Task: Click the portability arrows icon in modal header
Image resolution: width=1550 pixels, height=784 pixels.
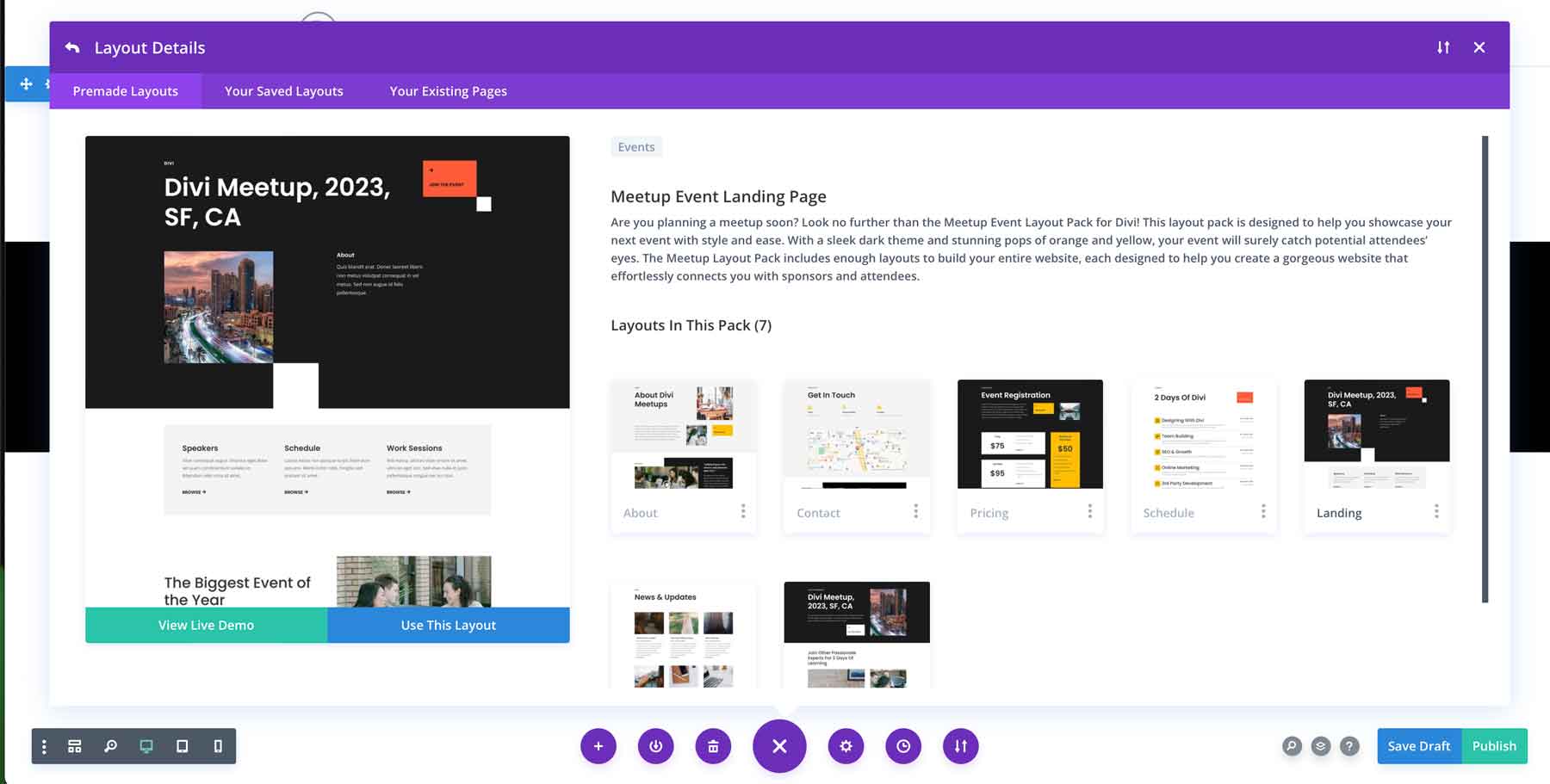Action: click(1443, 47)
